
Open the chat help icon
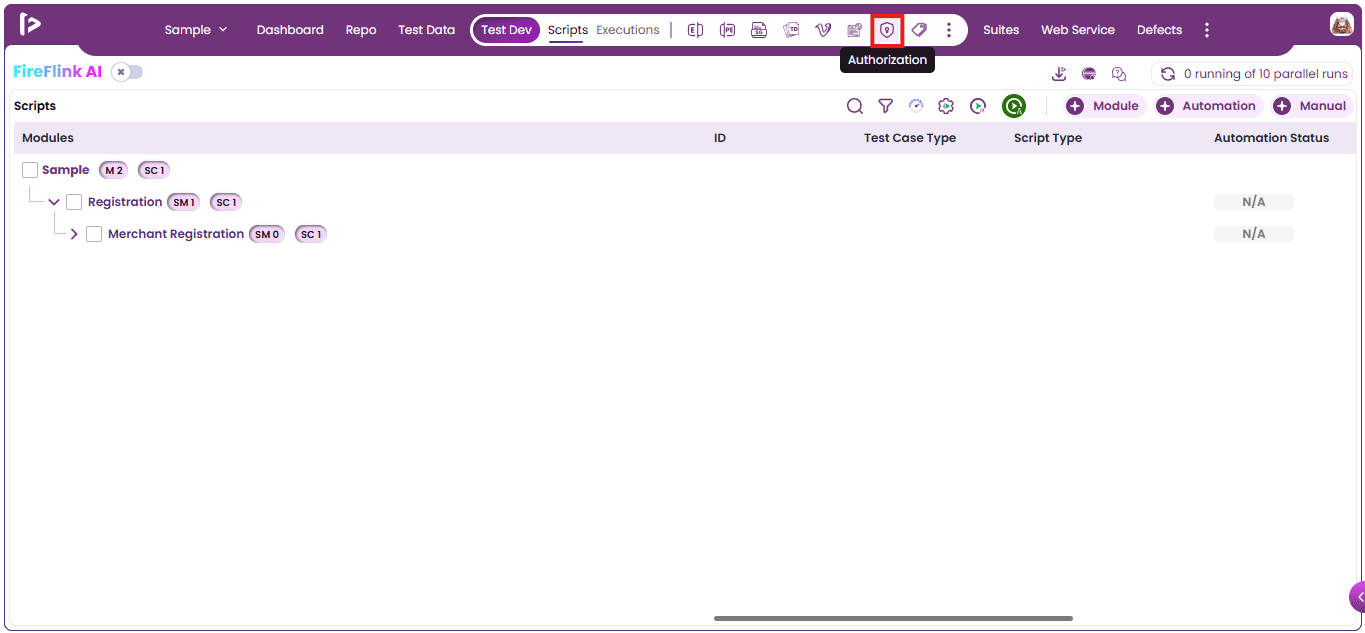coord(1119,74)
